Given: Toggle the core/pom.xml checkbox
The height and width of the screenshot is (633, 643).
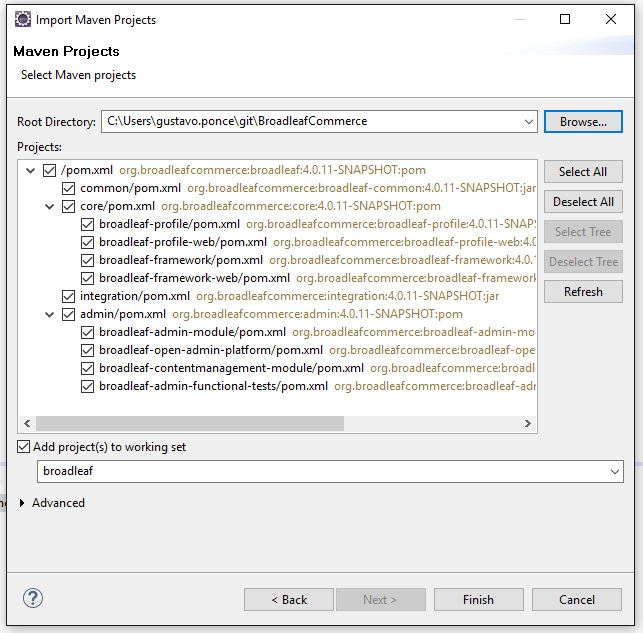Looking at the screenshot, I should tap(68, 206).
